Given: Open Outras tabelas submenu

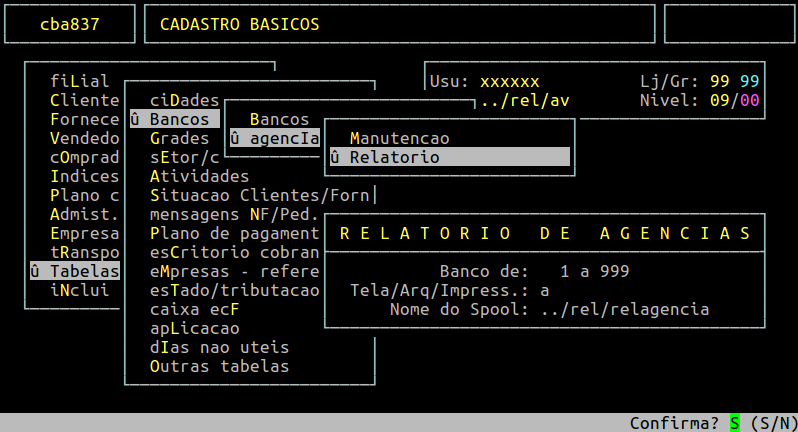Looking at the screenshot, I should point(219,366).
